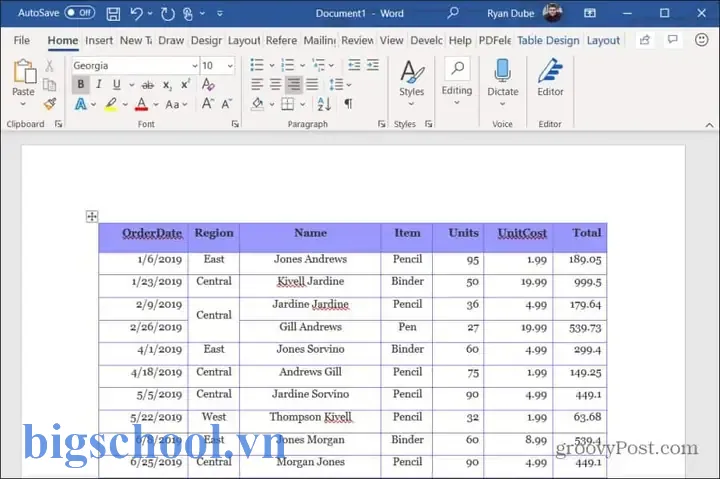Apply Strikethrough formatting
The image size is (720, 479).
147,85
